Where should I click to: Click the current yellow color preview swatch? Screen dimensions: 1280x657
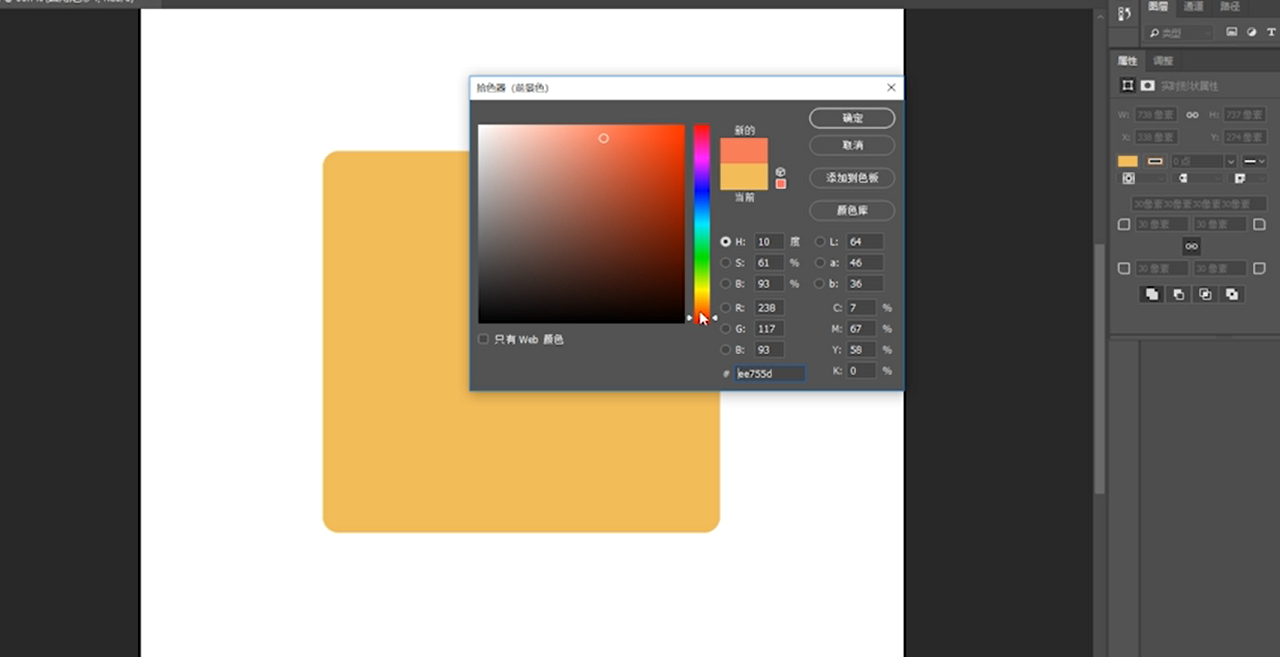[744, 177]
